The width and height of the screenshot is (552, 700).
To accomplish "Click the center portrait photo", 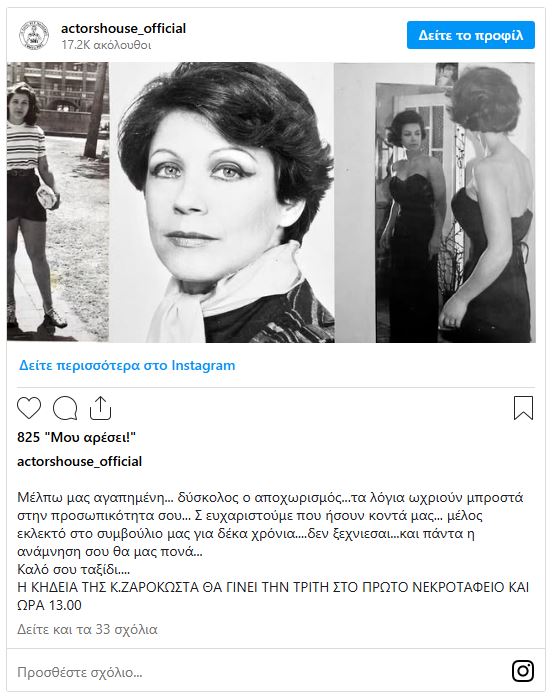I will tap(222, 202).
